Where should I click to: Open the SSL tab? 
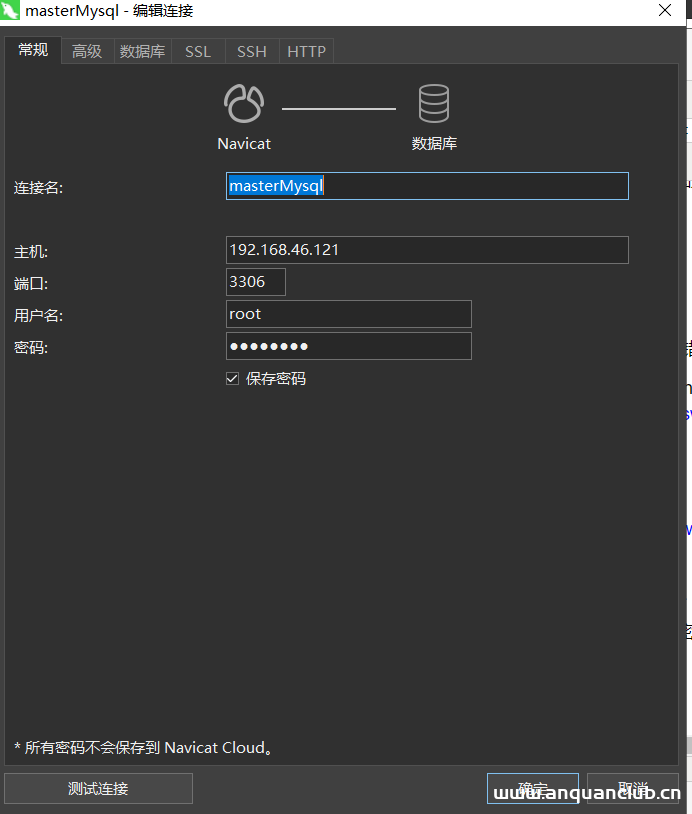198,51
